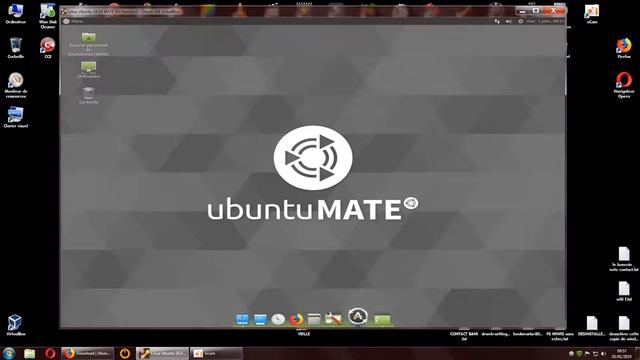The width and height of the screenshot is (640, 360).
Task: Open the green terminal icon in MATE dock
Action: click(382, 319)
